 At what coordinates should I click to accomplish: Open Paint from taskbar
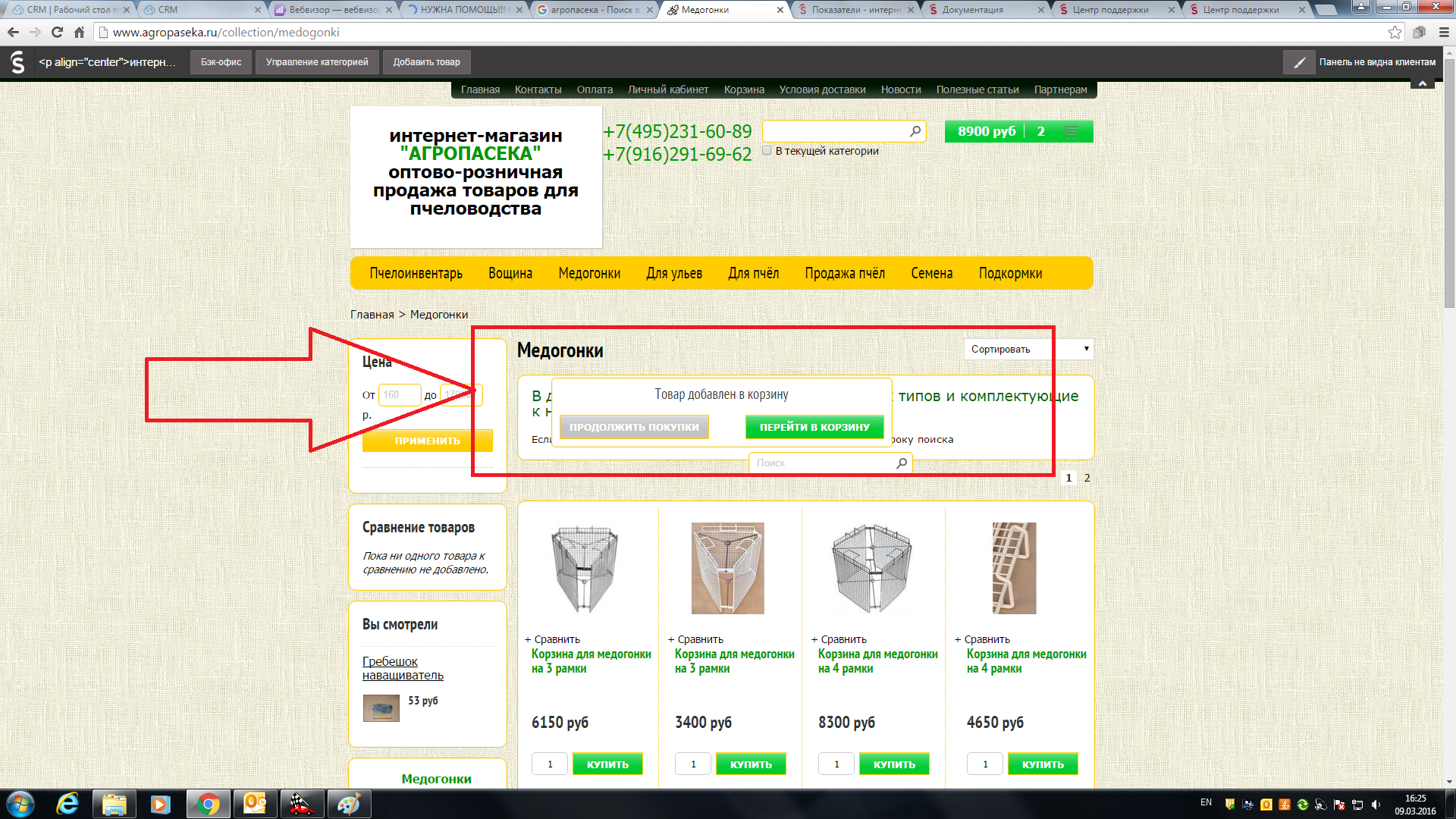pos(349,804)
